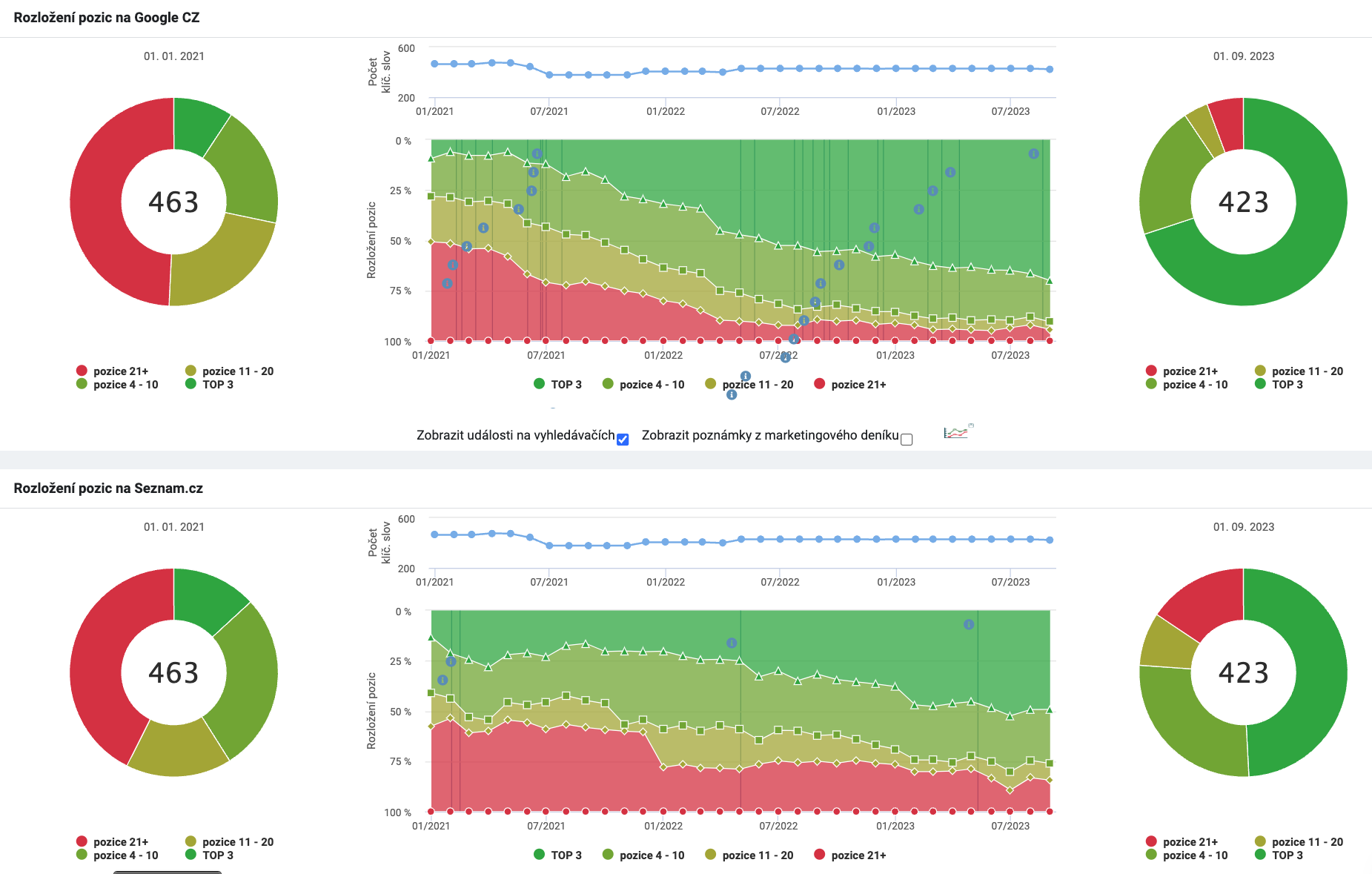Click 'pozice 4 - 10' legend under Google 2023 donut
The image size is (1372, 874).
coord(1187,384)
